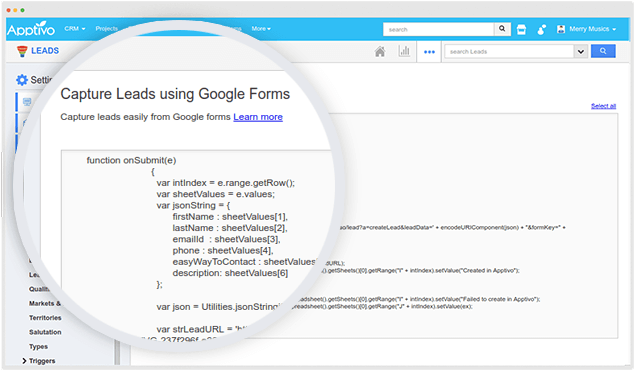Click the Select all link

603,106
